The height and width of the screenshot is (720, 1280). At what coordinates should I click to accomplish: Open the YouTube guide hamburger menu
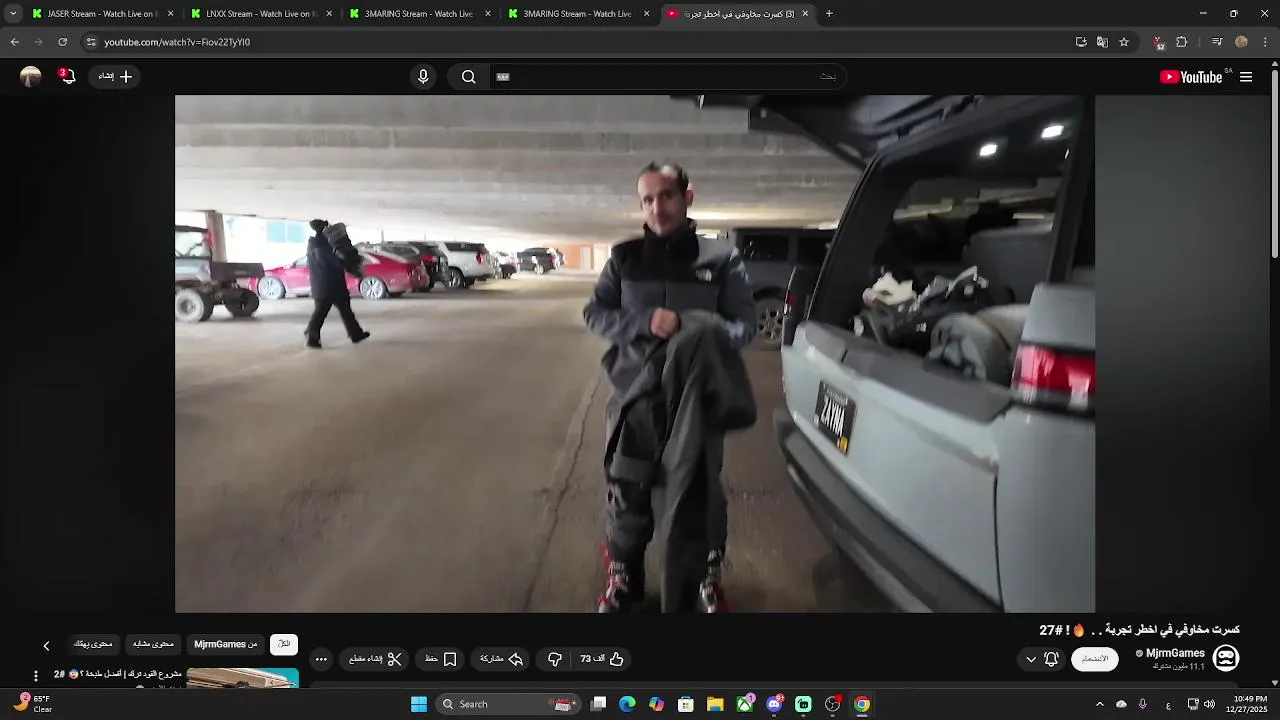pyautogui.click(x=1246, y=77)
